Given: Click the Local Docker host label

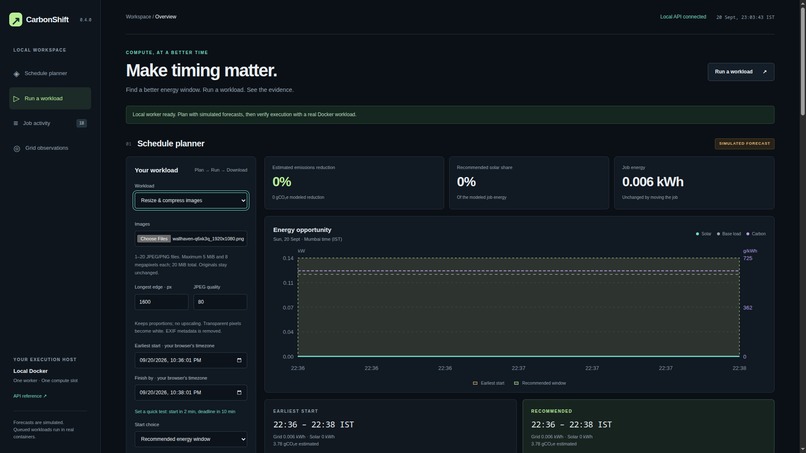Looking at the screenshot, I should [x=30, y=371].
